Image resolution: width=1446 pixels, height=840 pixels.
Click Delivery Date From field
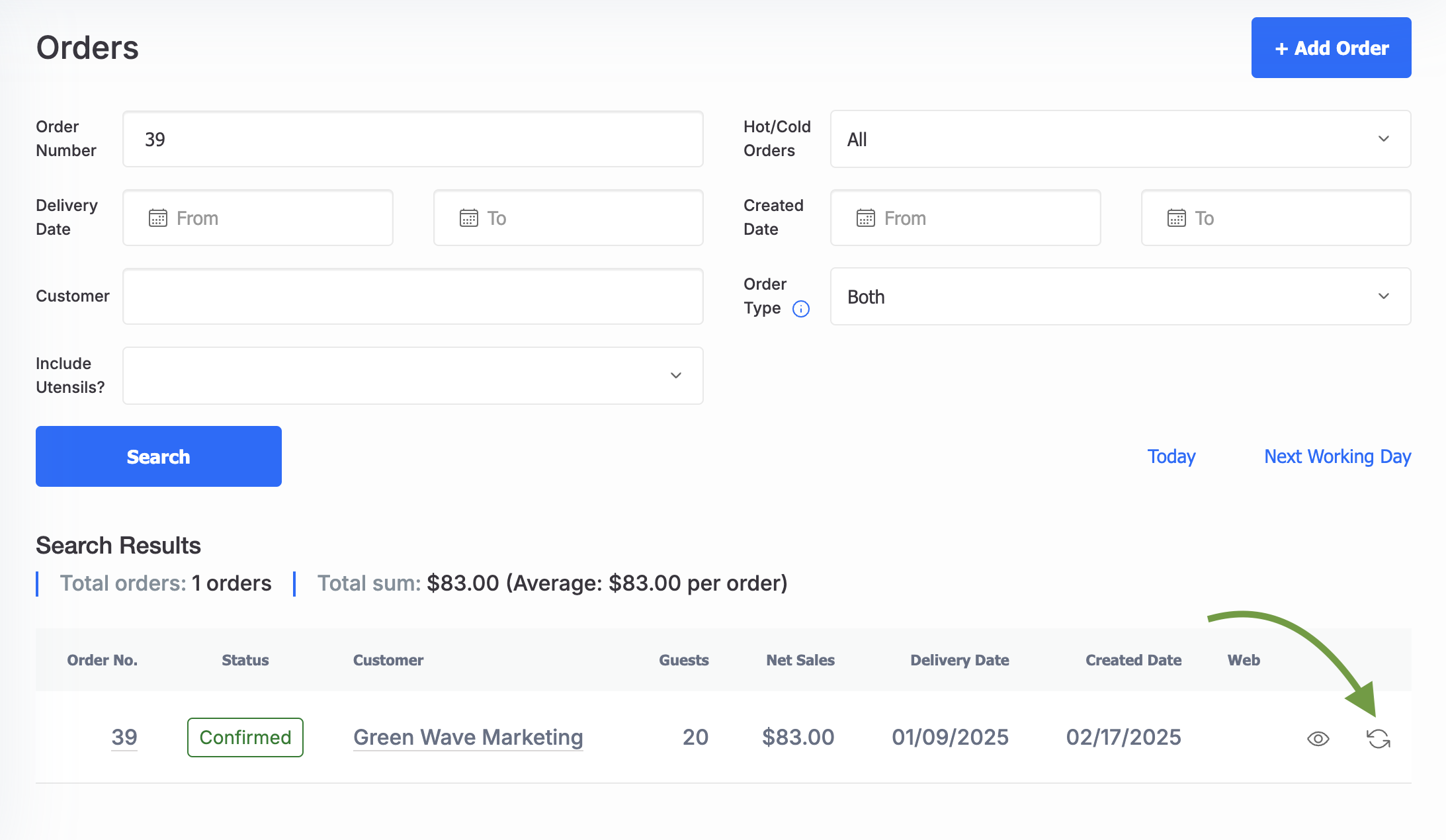258,218
